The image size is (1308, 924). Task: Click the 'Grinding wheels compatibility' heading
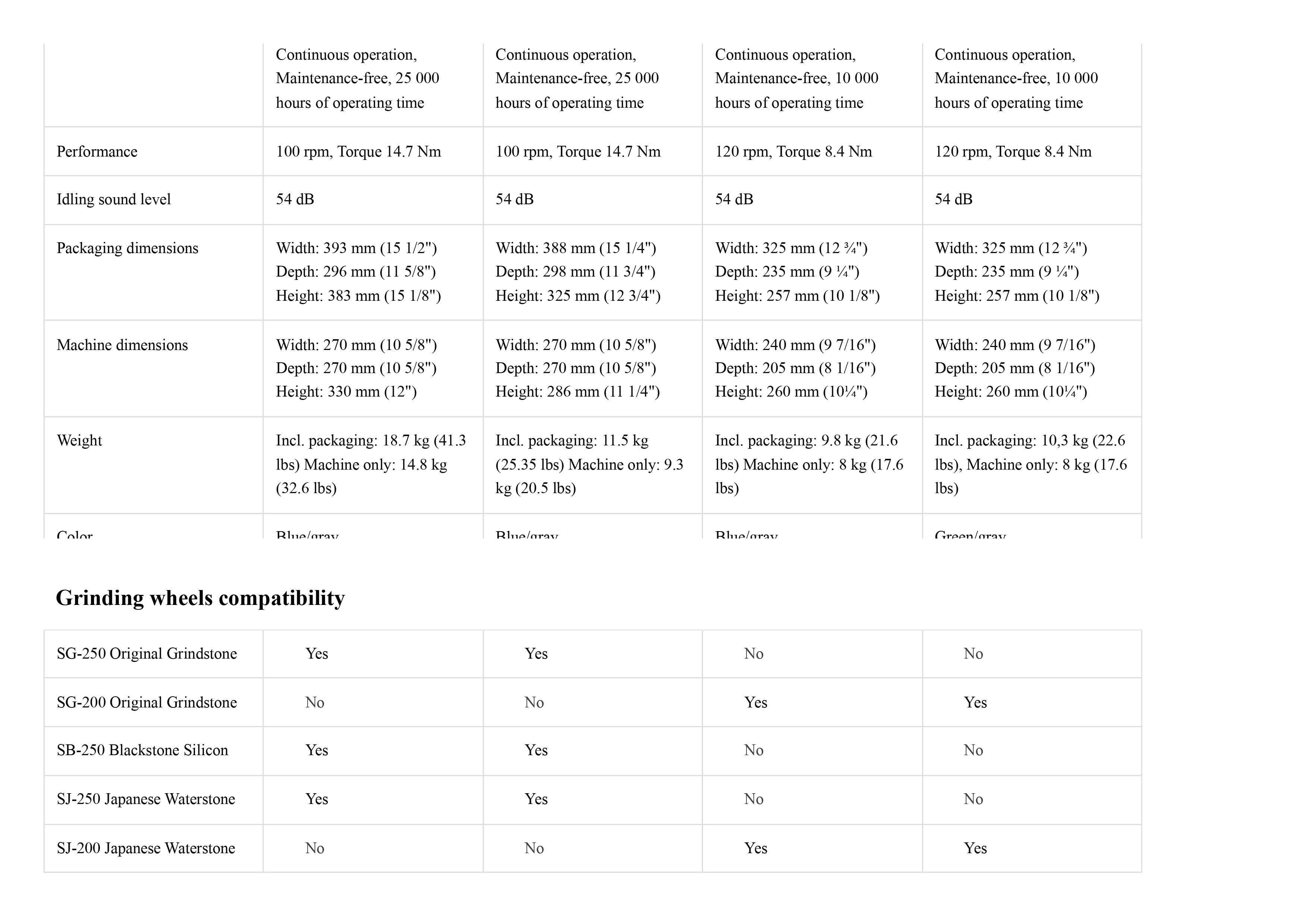pyautogui.click(x=200, y=598)
